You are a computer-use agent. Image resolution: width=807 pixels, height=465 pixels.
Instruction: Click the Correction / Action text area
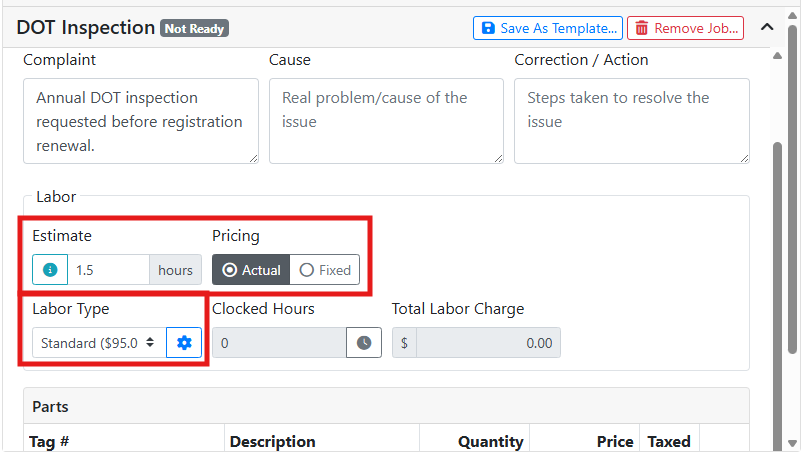632,121
